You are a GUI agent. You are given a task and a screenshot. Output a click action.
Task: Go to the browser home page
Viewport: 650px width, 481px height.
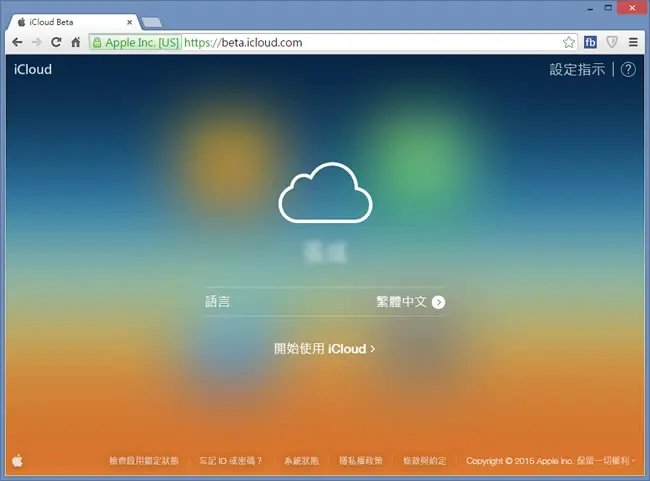coord(75,42)
